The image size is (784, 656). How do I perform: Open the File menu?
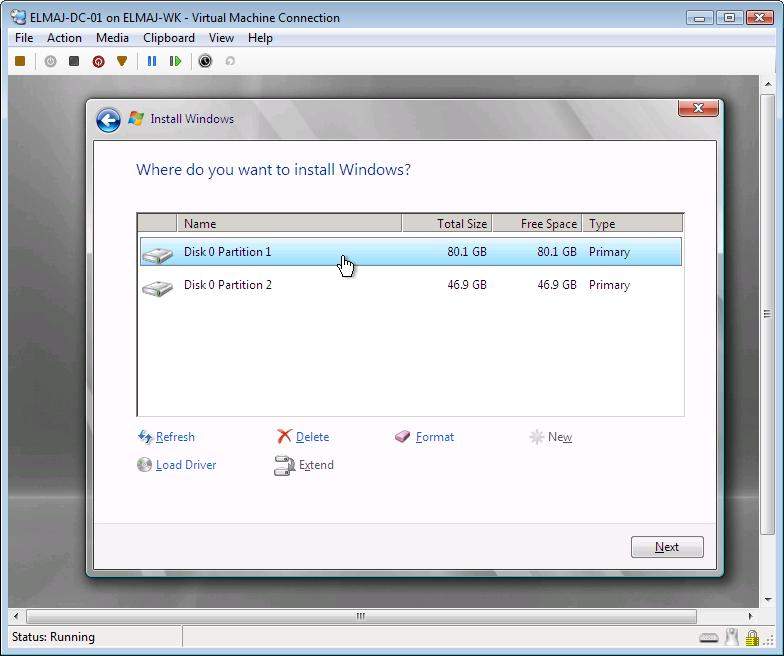24,38
